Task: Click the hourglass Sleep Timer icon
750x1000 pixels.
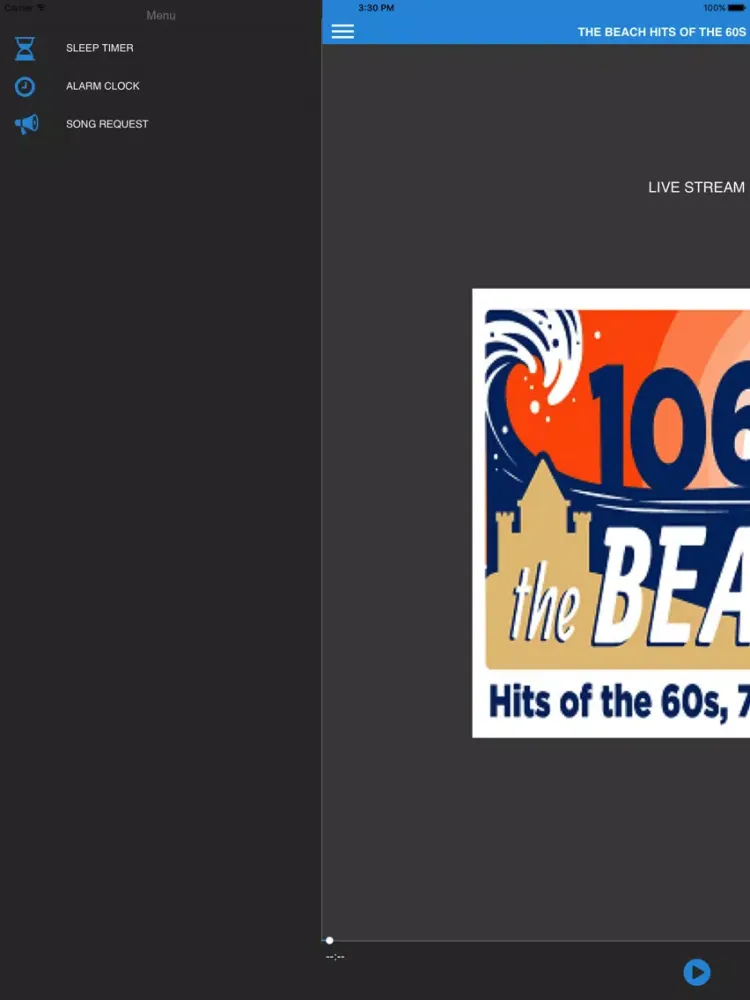Action: pos(25,48)
